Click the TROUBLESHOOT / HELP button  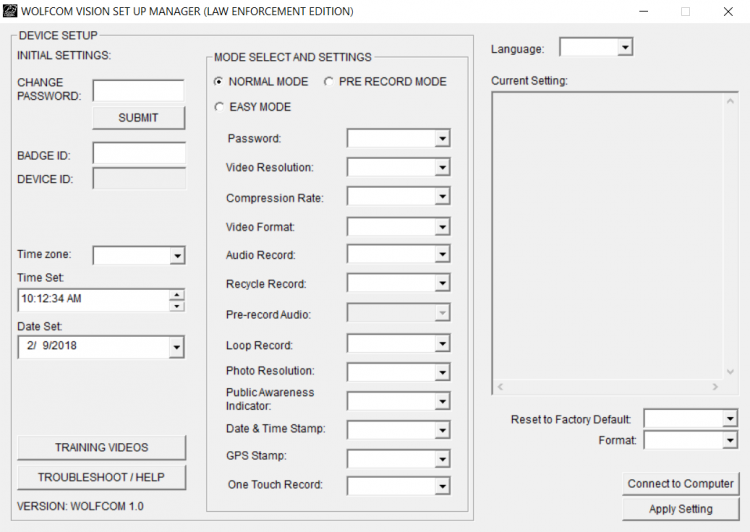coord(101,477)
